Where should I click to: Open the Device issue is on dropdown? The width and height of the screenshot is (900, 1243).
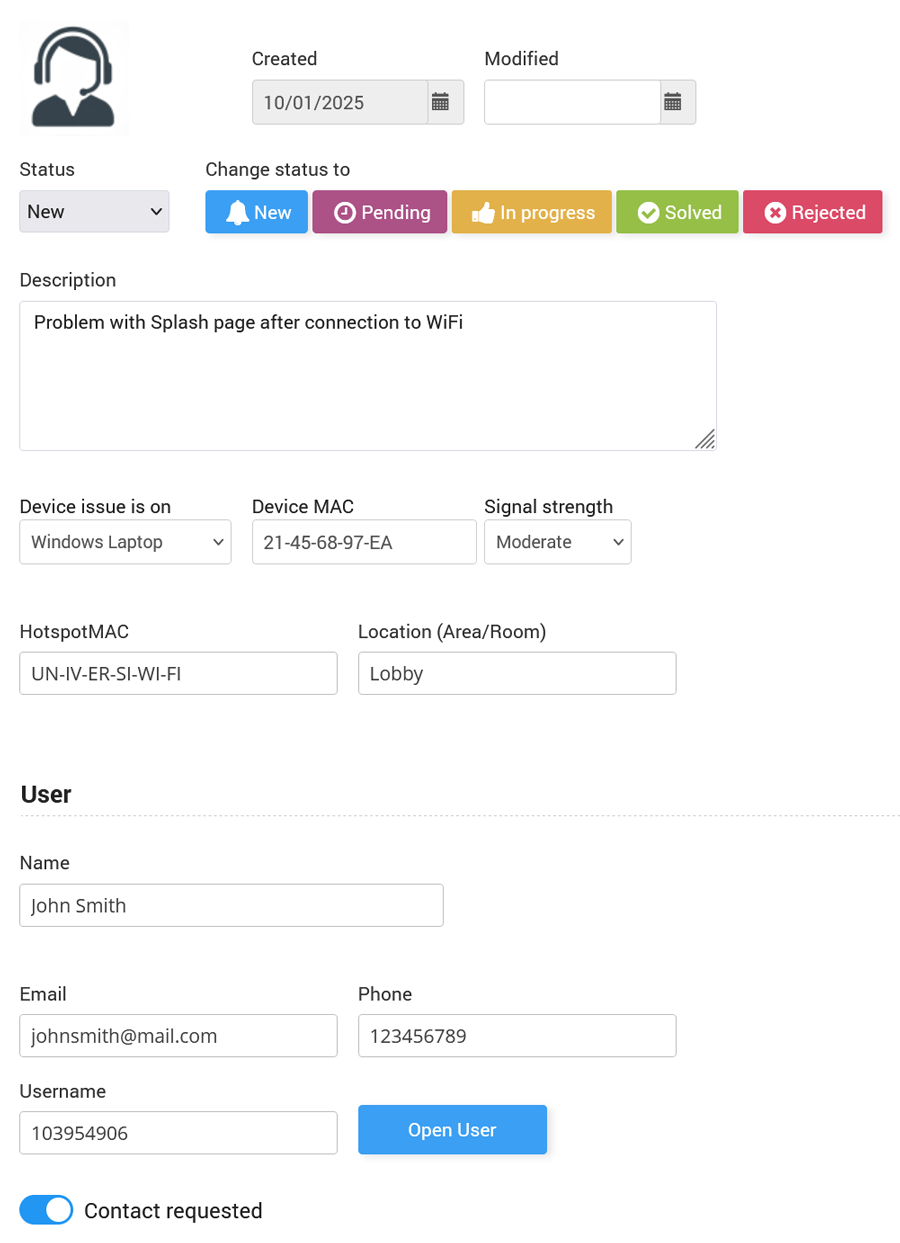click(x=125, y=542)
